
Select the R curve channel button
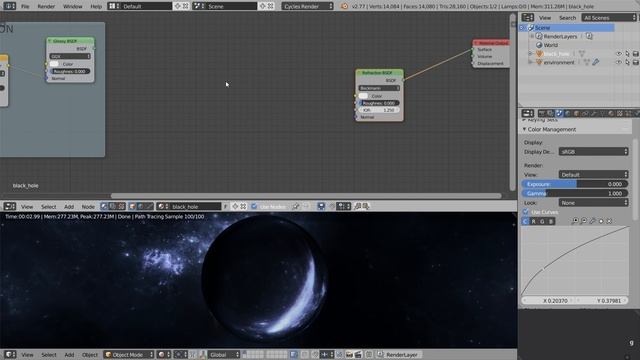(x=533, y=221)
